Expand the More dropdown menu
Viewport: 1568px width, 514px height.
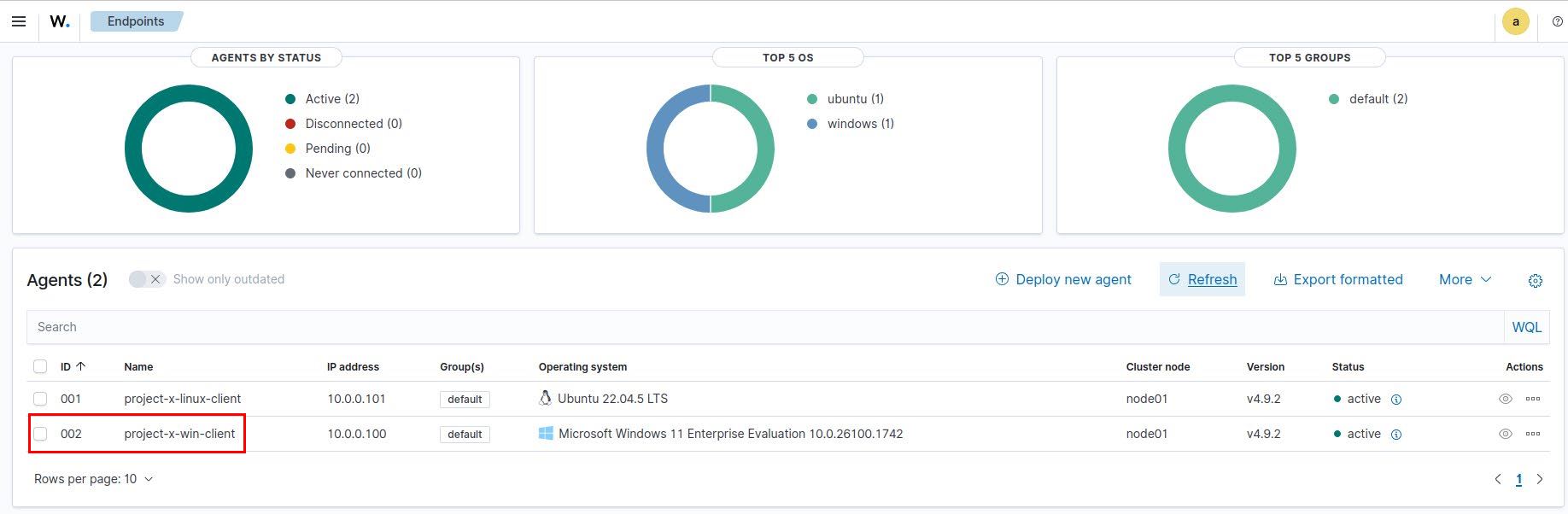[1464, 279]
